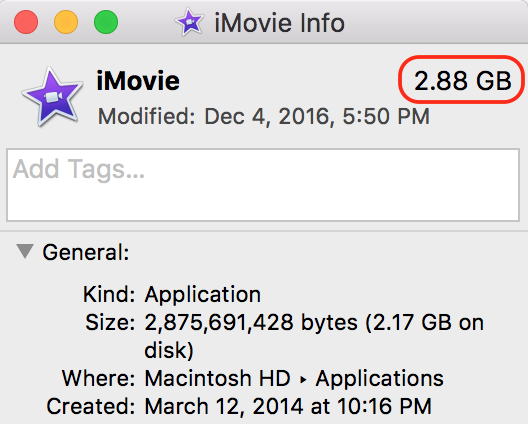Select the Kind value Application
The width and height of the screenshot is (528, 424).
tap(203, 295)
